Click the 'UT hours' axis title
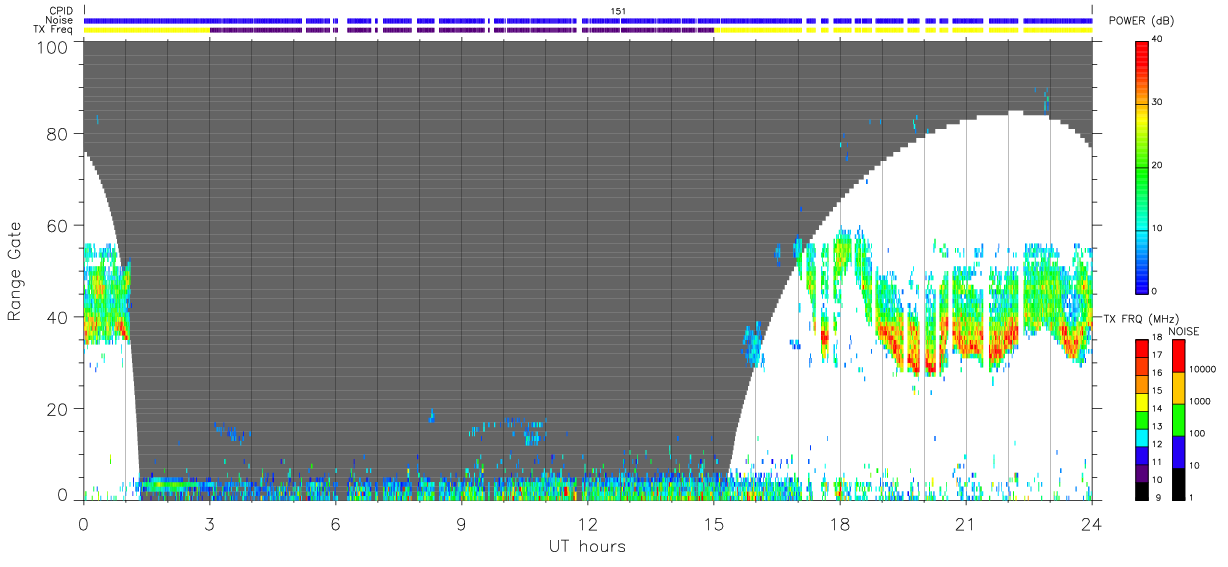This screenshot has height=567, width=1228. click(587, 547)
